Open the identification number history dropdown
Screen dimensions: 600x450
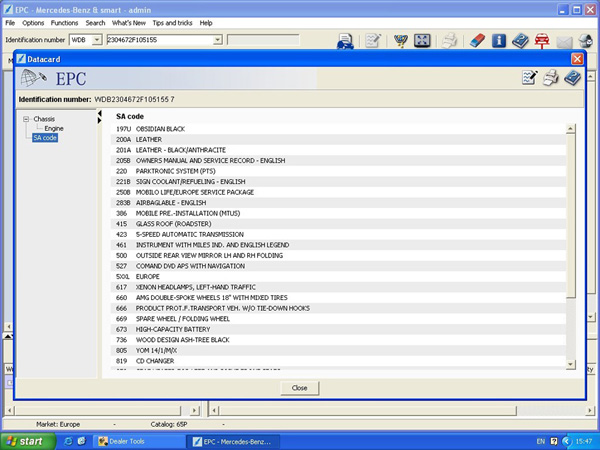point(217,40)
